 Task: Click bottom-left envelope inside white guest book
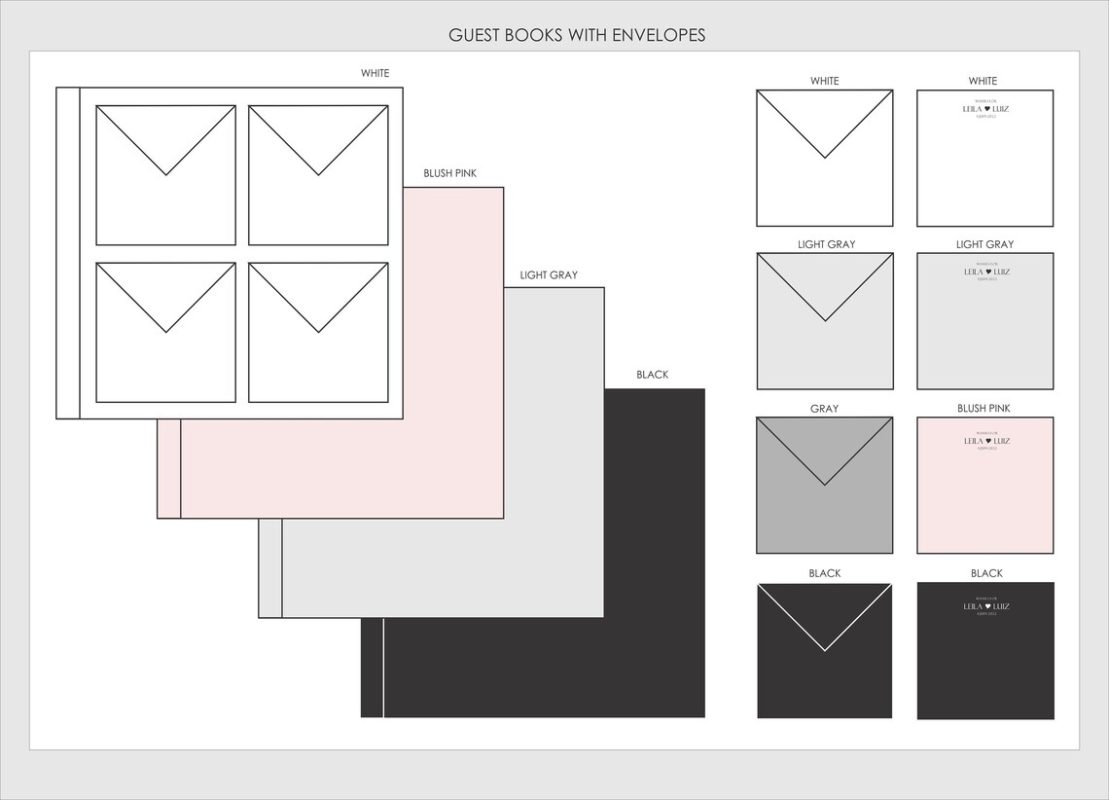coord(166,332)
